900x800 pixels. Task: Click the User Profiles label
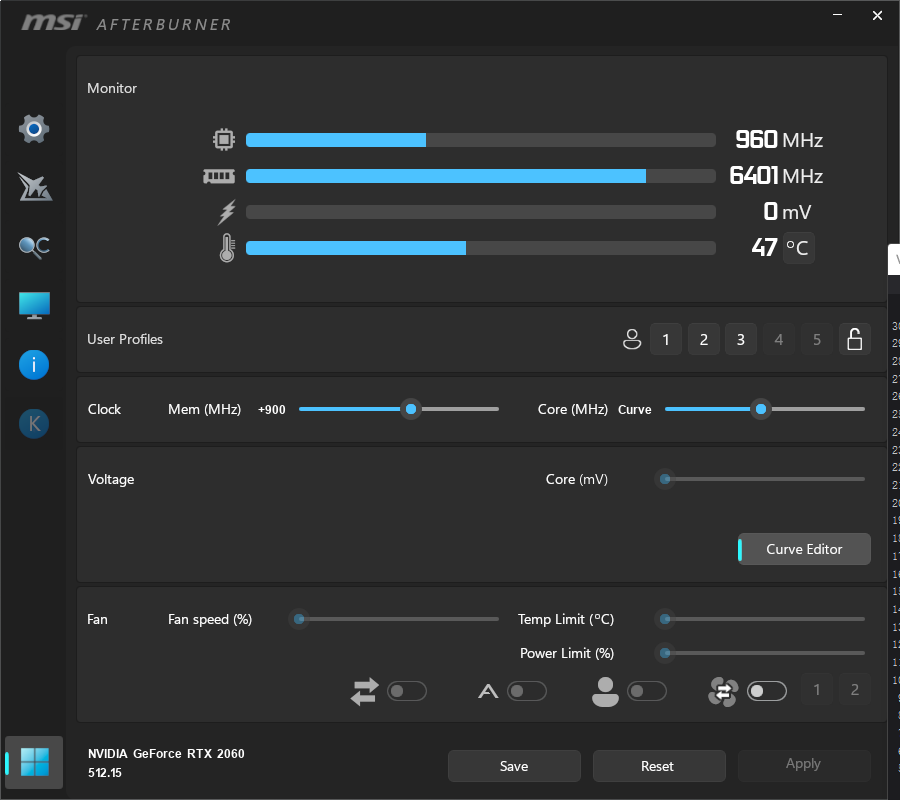[x=125, y=339]
